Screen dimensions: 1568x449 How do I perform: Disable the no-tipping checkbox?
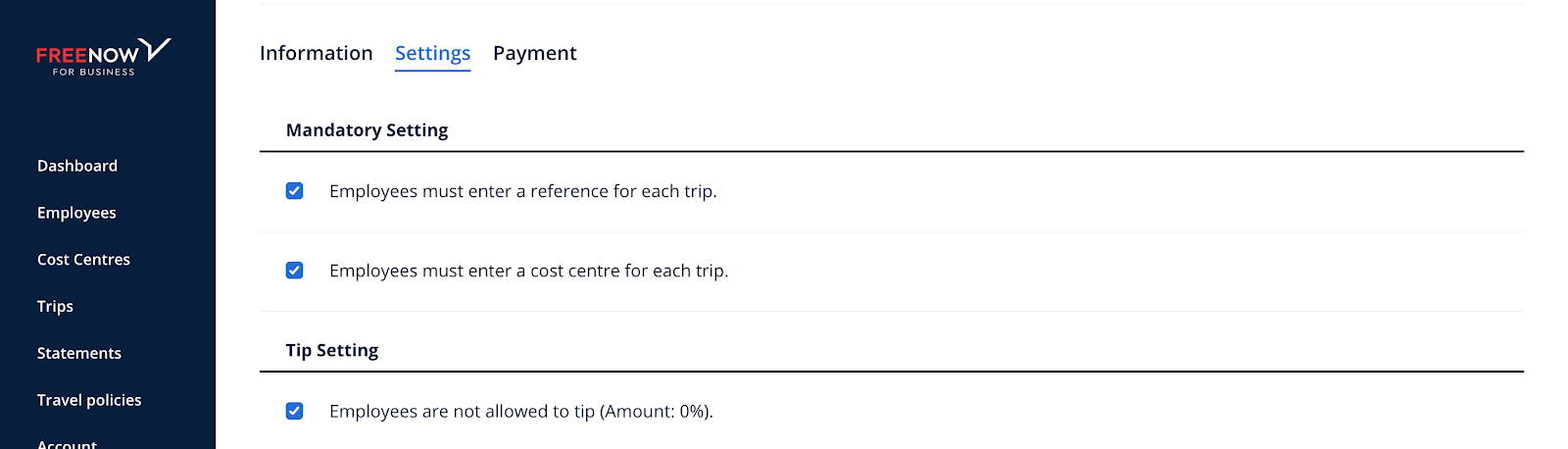tap(294, 411)
